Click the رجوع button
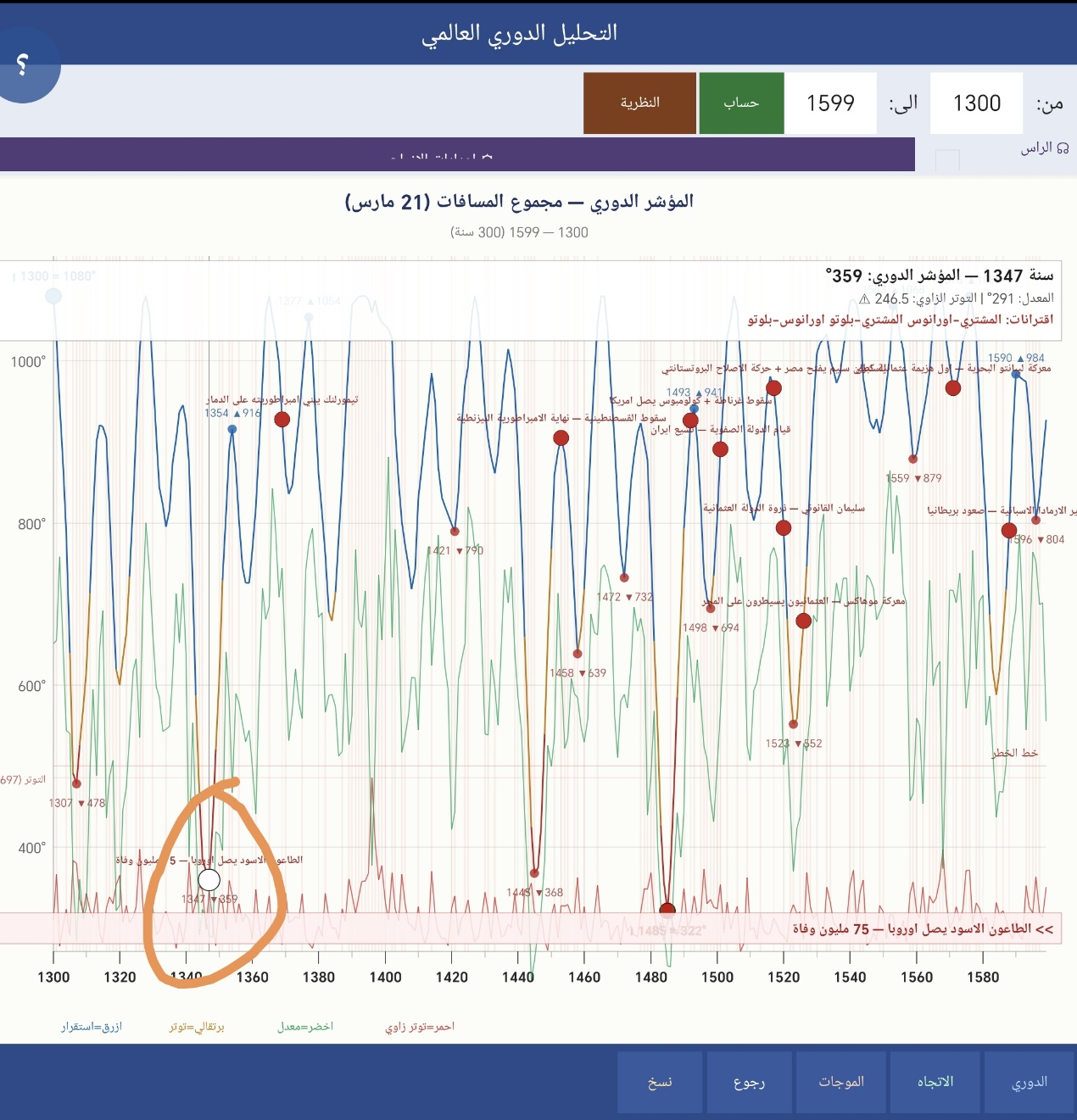The width and height of the screenshot is (1077, 1120). pos(749,1082)
